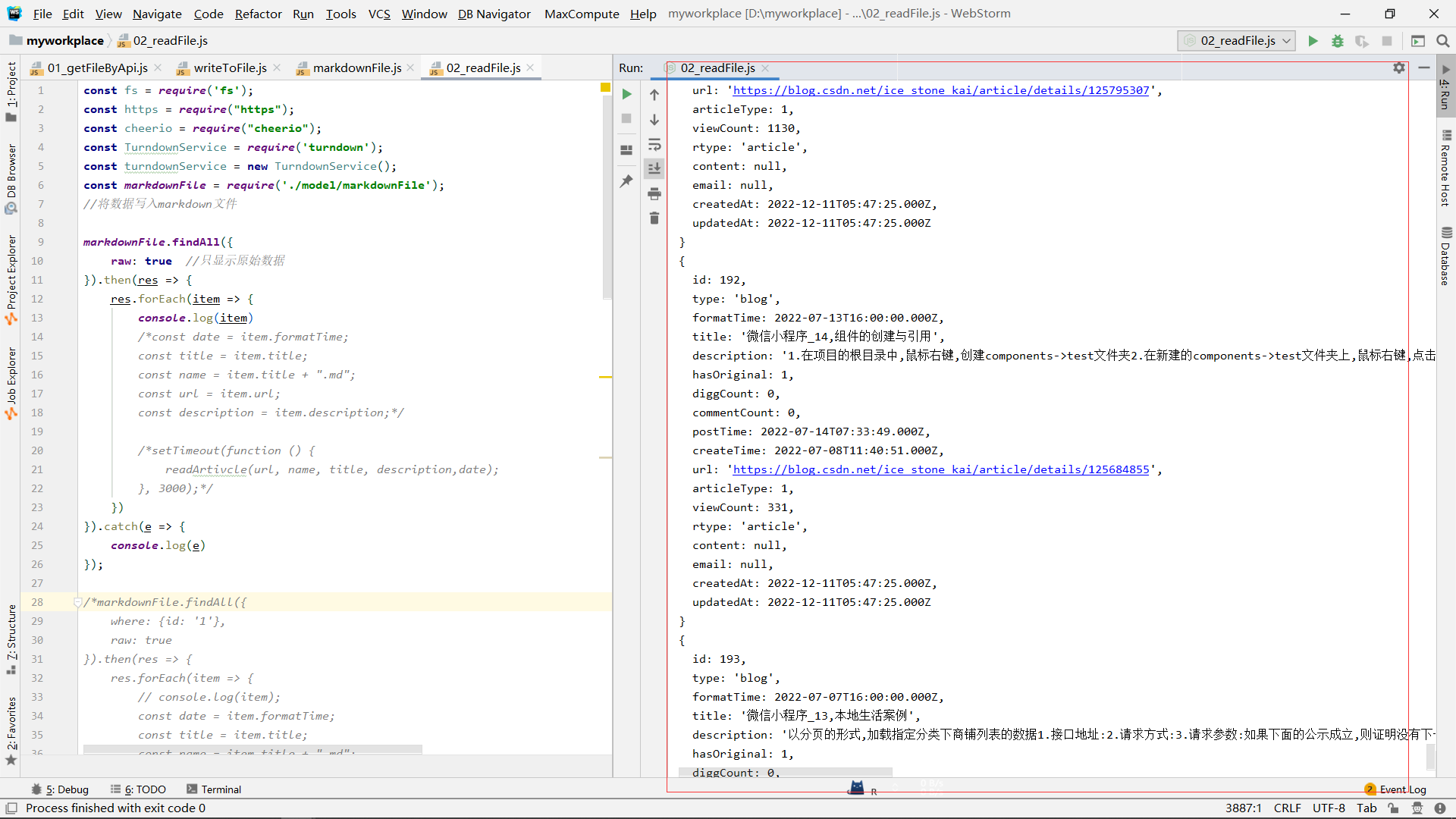Open the Refactor menu
The height and width of the screenshot is (819, 1456).
(258, 14)
